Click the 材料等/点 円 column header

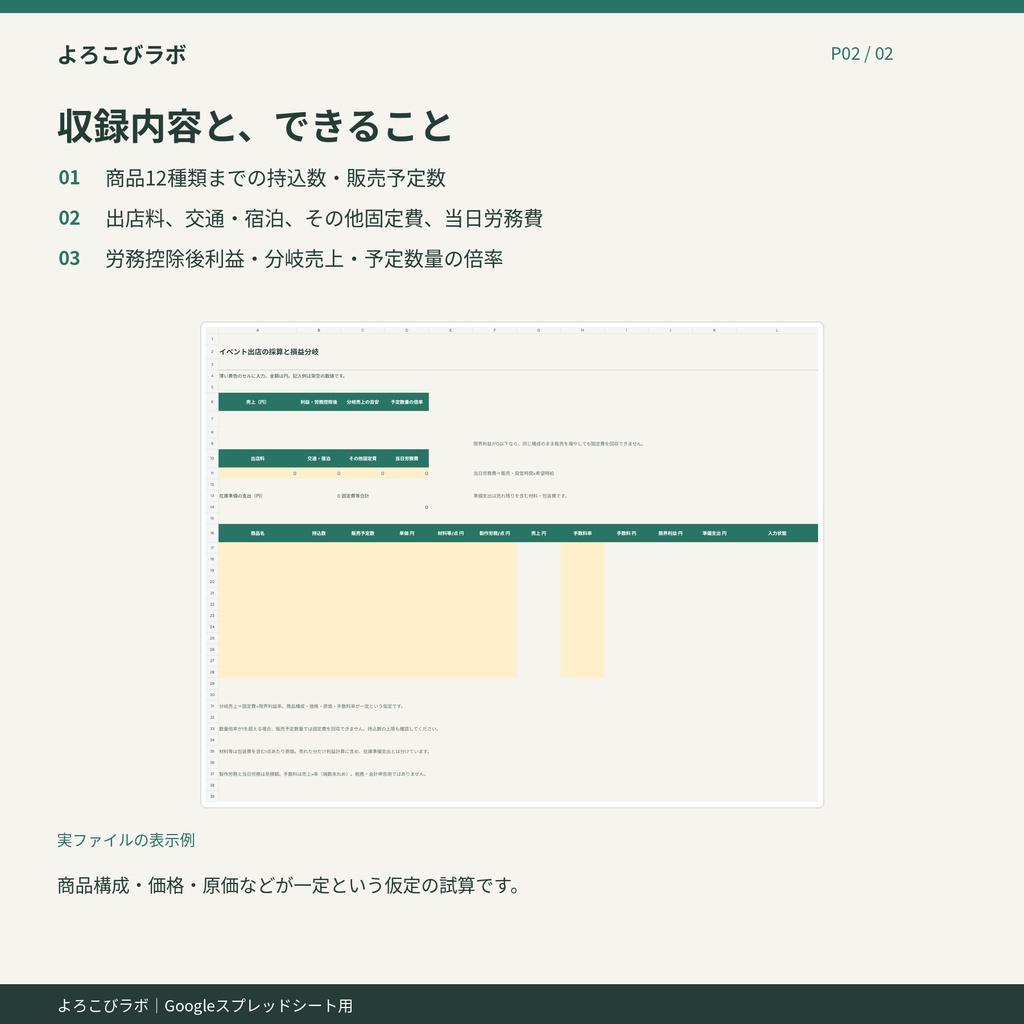tap(451, 534)
